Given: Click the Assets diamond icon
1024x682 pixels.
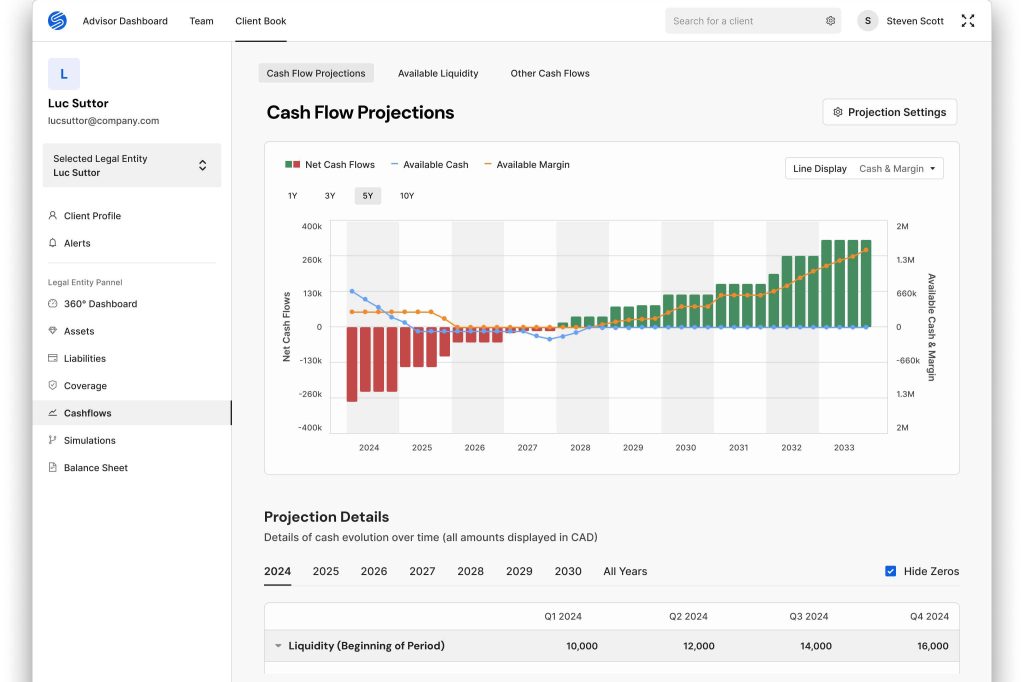Looking at the screenshot, I should click(53, 331).
